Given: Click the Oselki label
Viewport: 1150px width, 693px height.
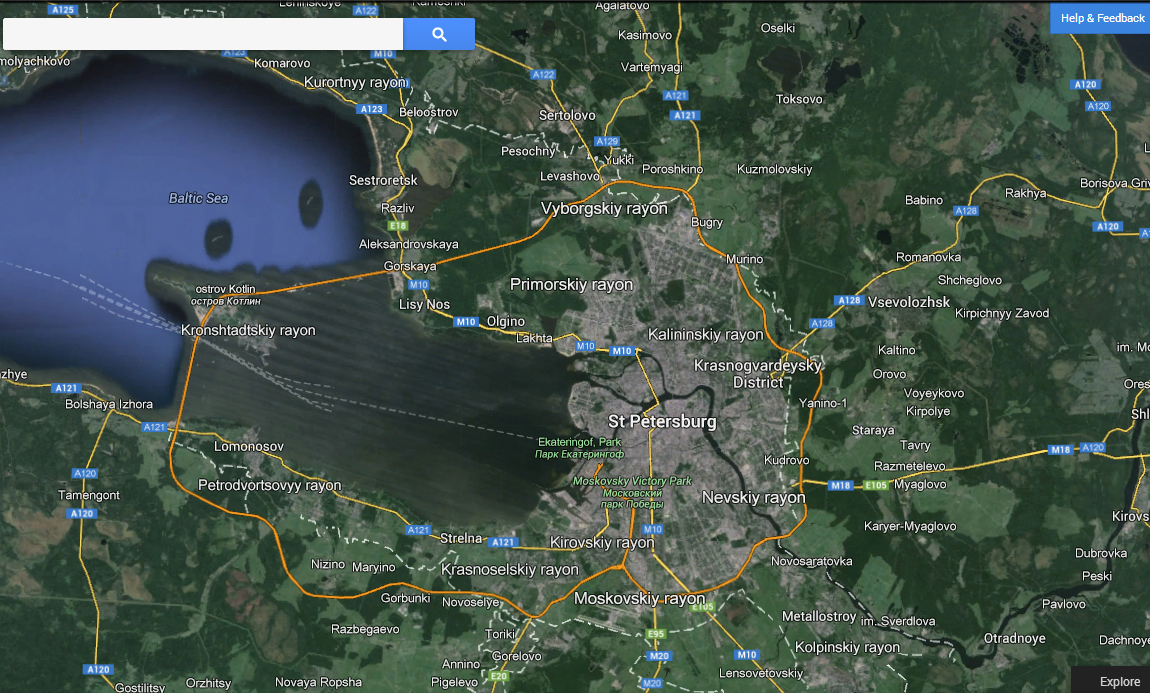Looking at the screenshot, I should click(x=777, y=28).
